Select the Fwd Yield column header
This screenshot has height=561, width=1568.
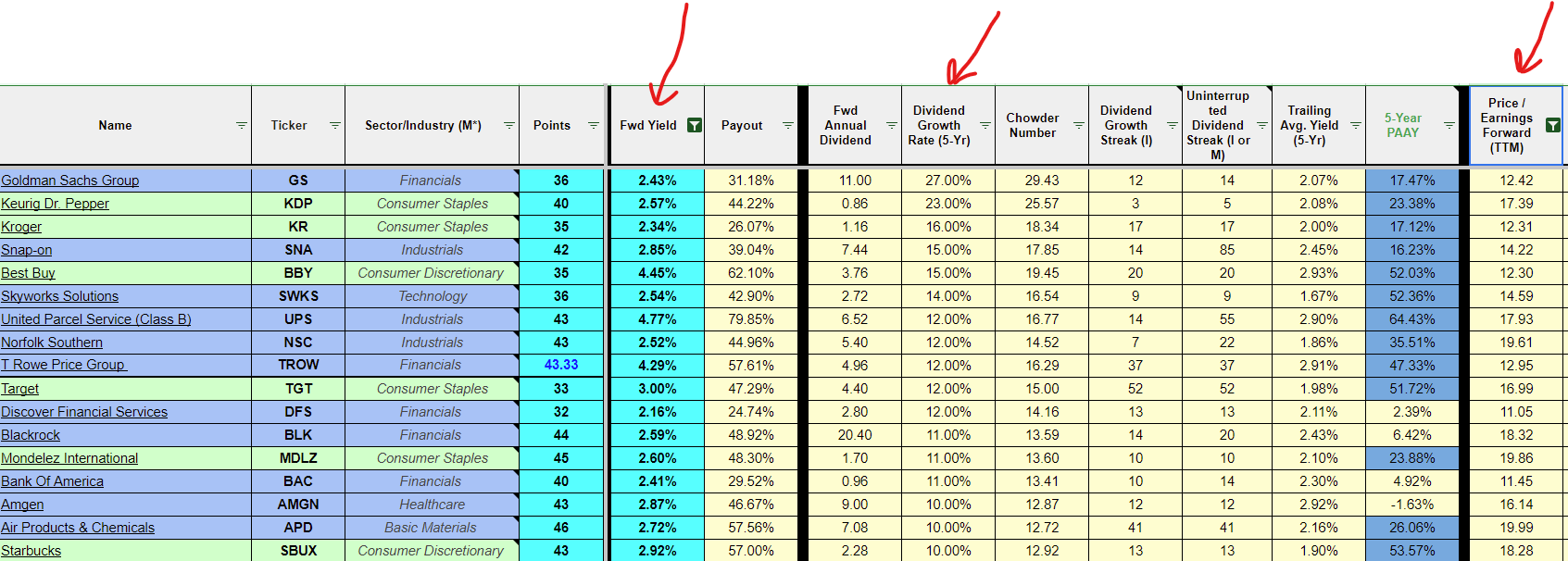click(656, 125)
